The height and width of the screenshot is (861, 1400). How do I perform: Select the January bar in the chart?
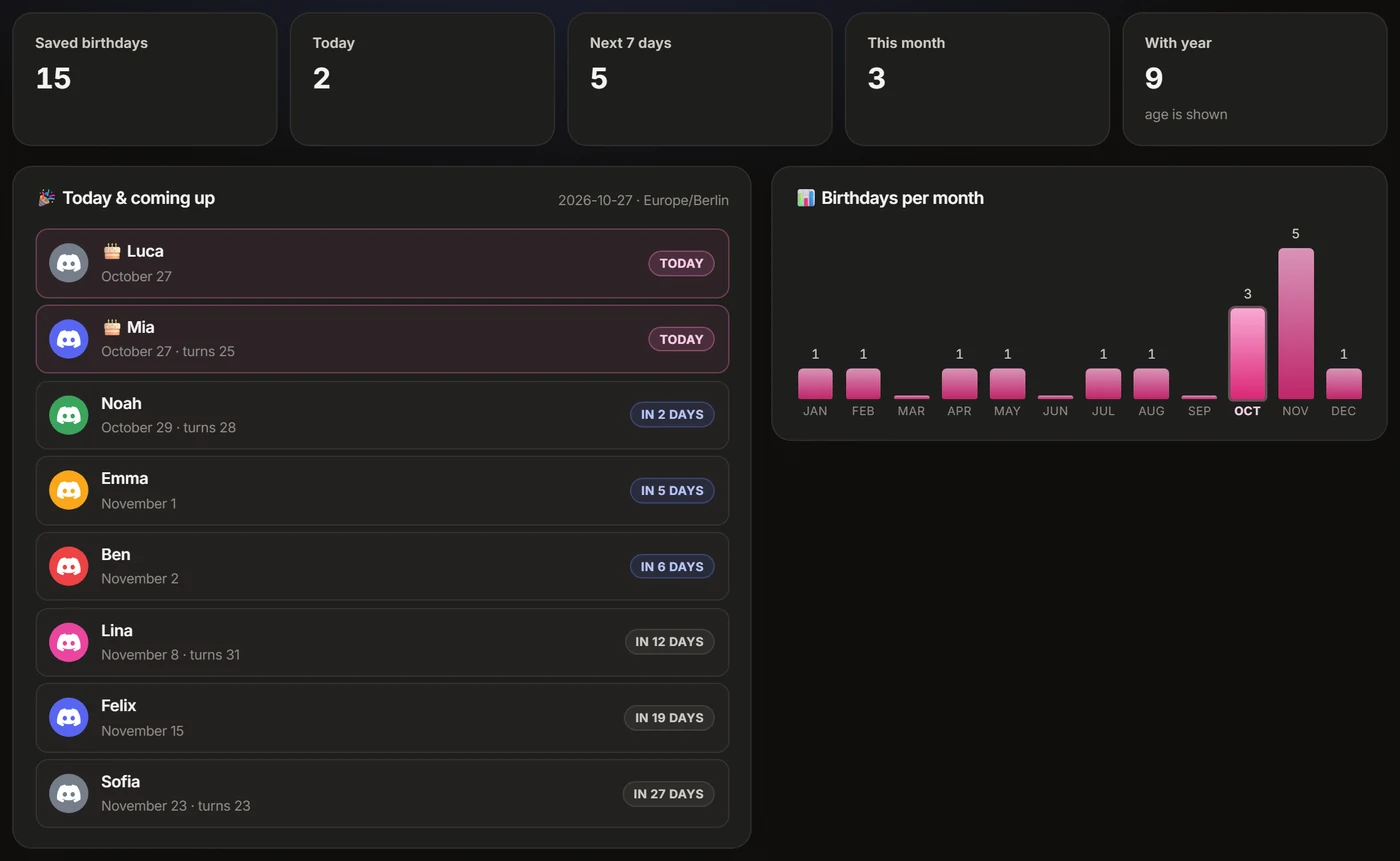pos(815,384)
